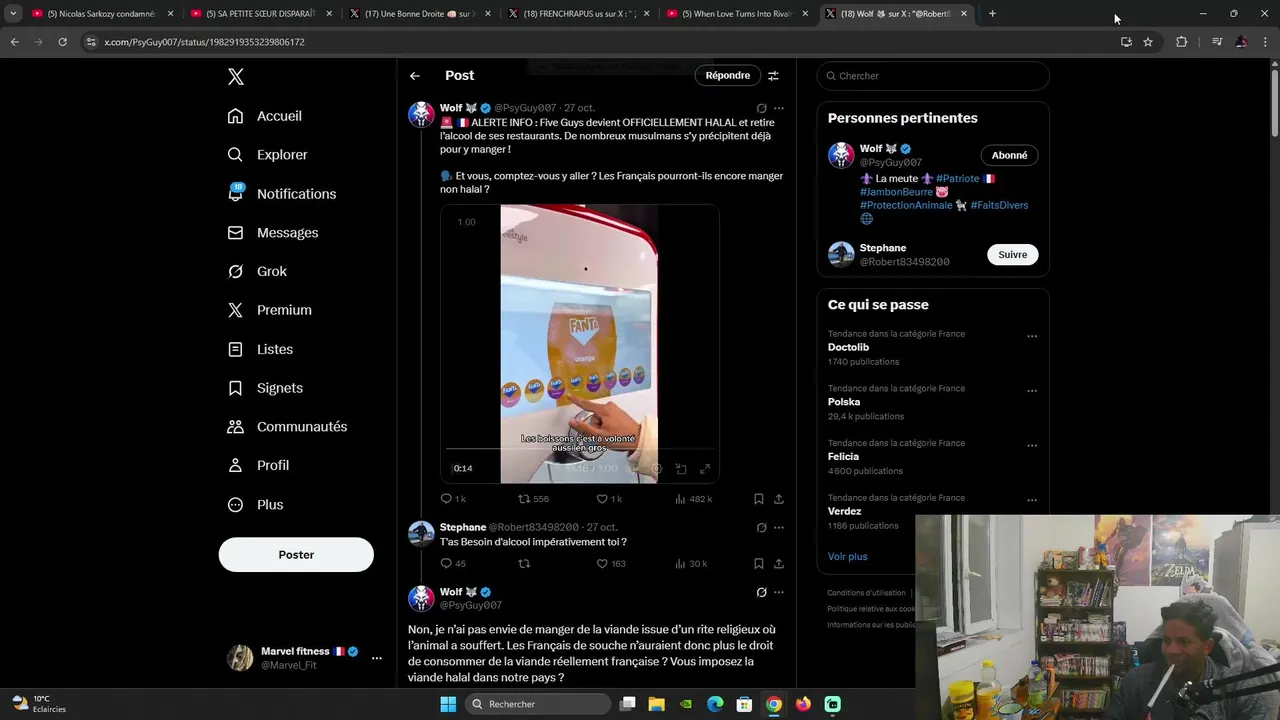Screen dimensions: 1280x720
Task: Open replies count 1 k on main post
Action: [453, 499]
